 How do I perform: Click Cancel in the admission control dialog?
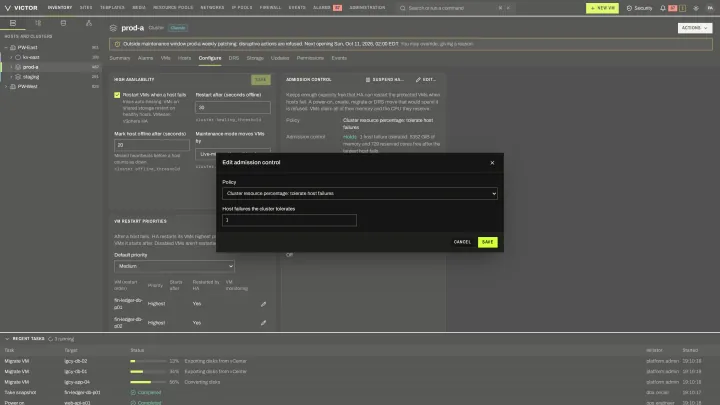click(462, 242)
